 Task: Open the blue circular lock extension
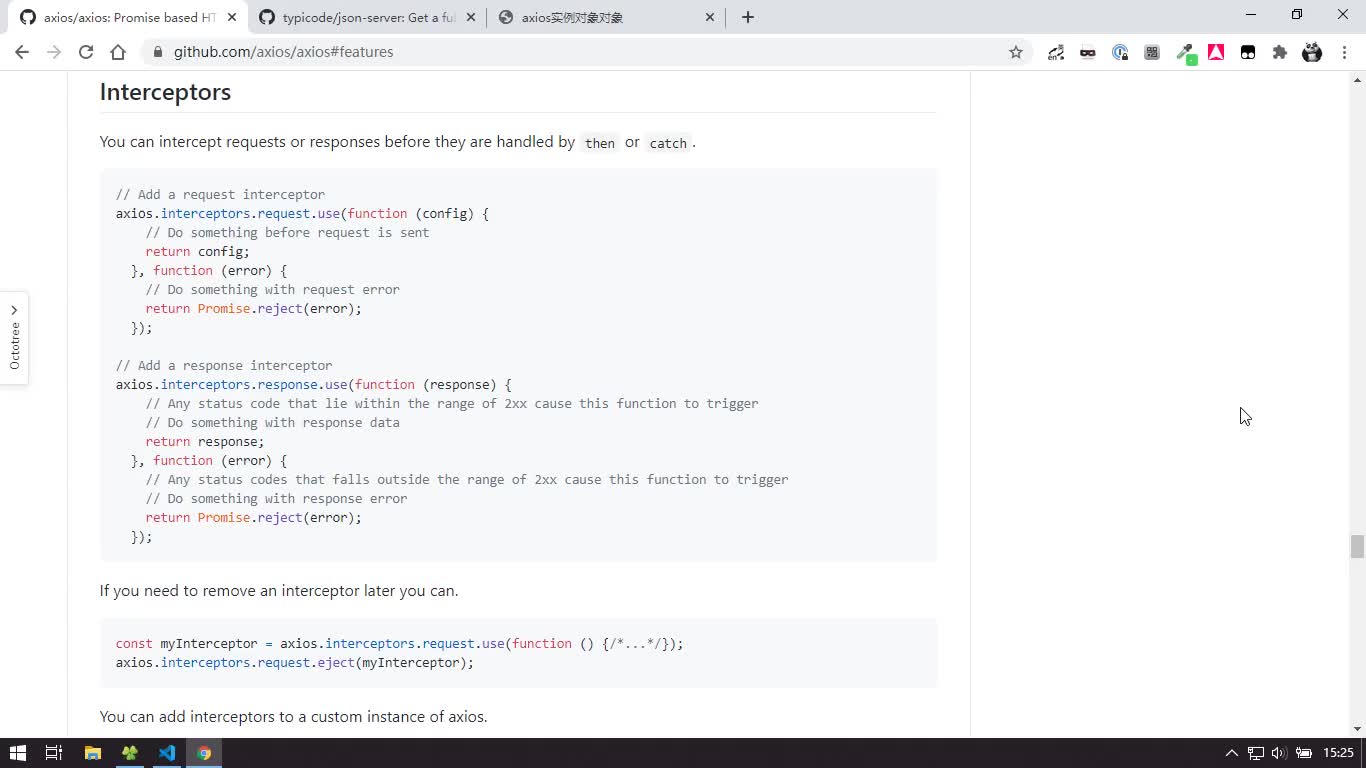click(x=1120, y=52)
